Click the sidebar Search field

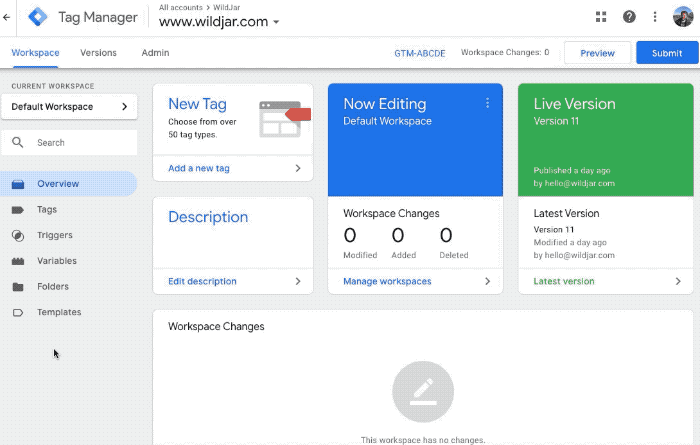[x=80, y=143]
